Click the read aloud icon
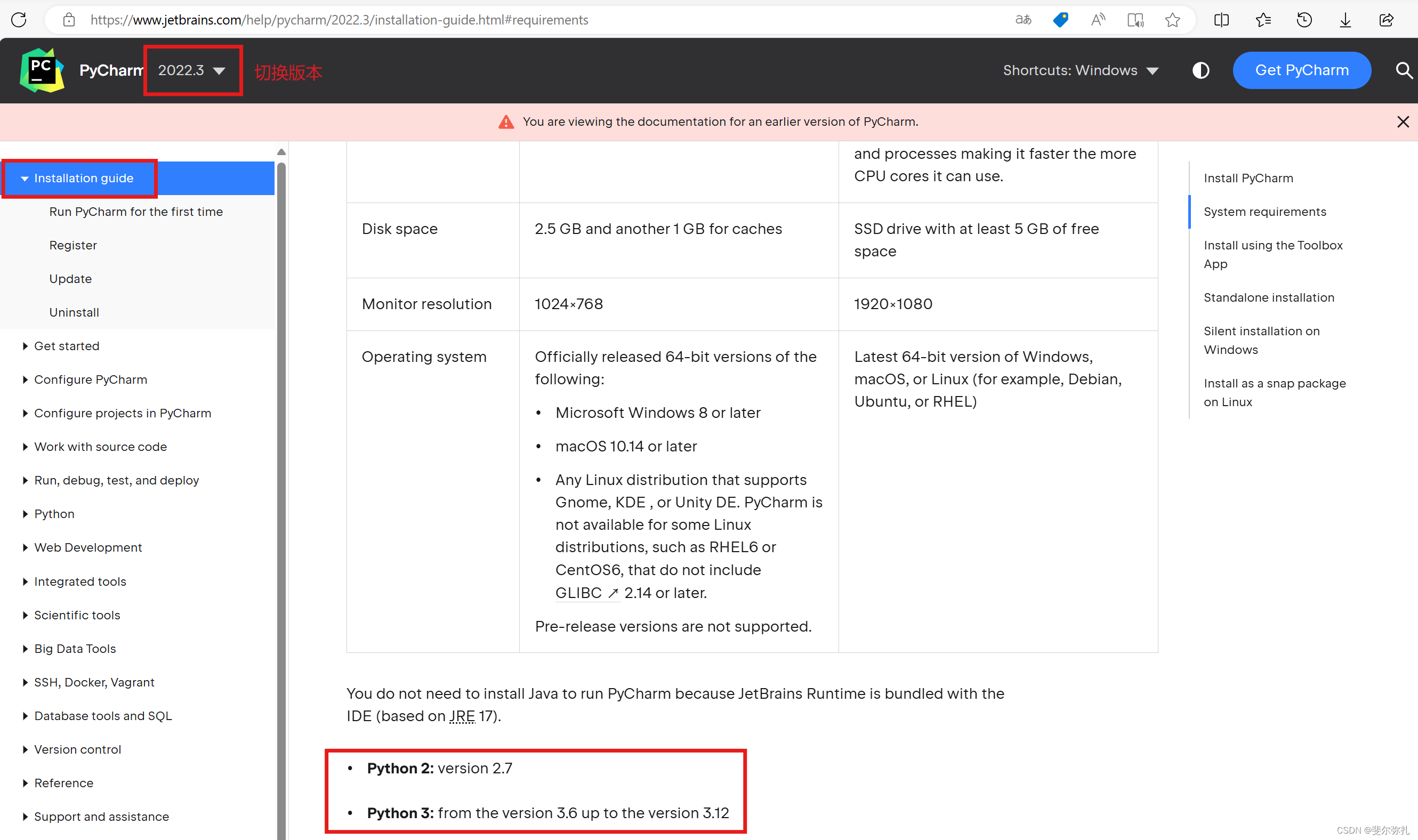Image resolution: width=1418 pixels, height=840 pixels. [1098, 20]
